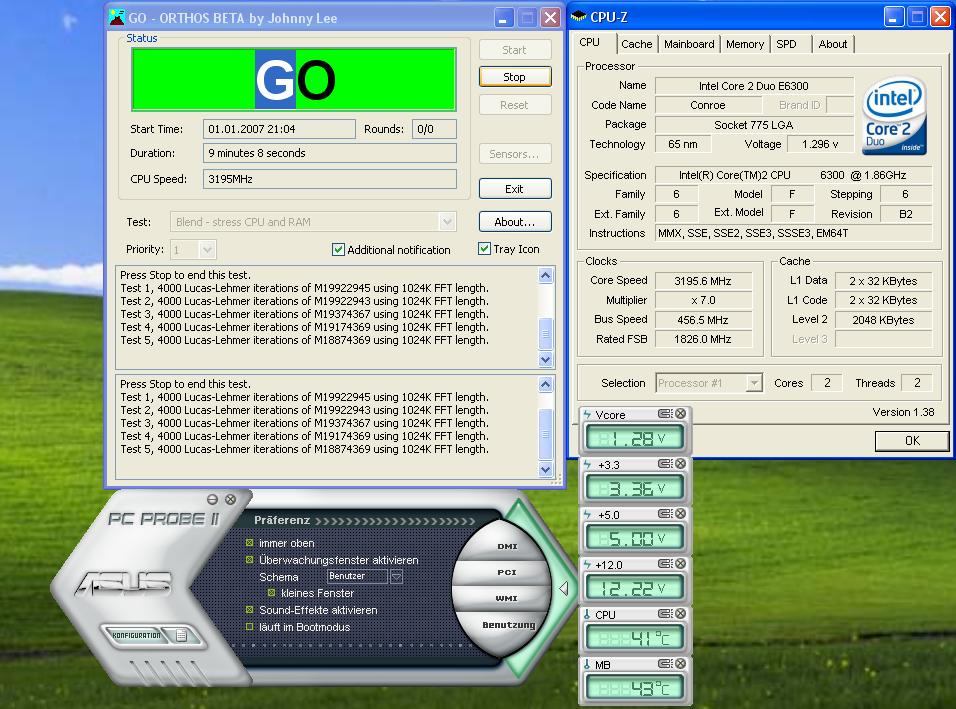956x709 pixels.
Task: Go to the About tab in CPU-Z
Action: 833,44
